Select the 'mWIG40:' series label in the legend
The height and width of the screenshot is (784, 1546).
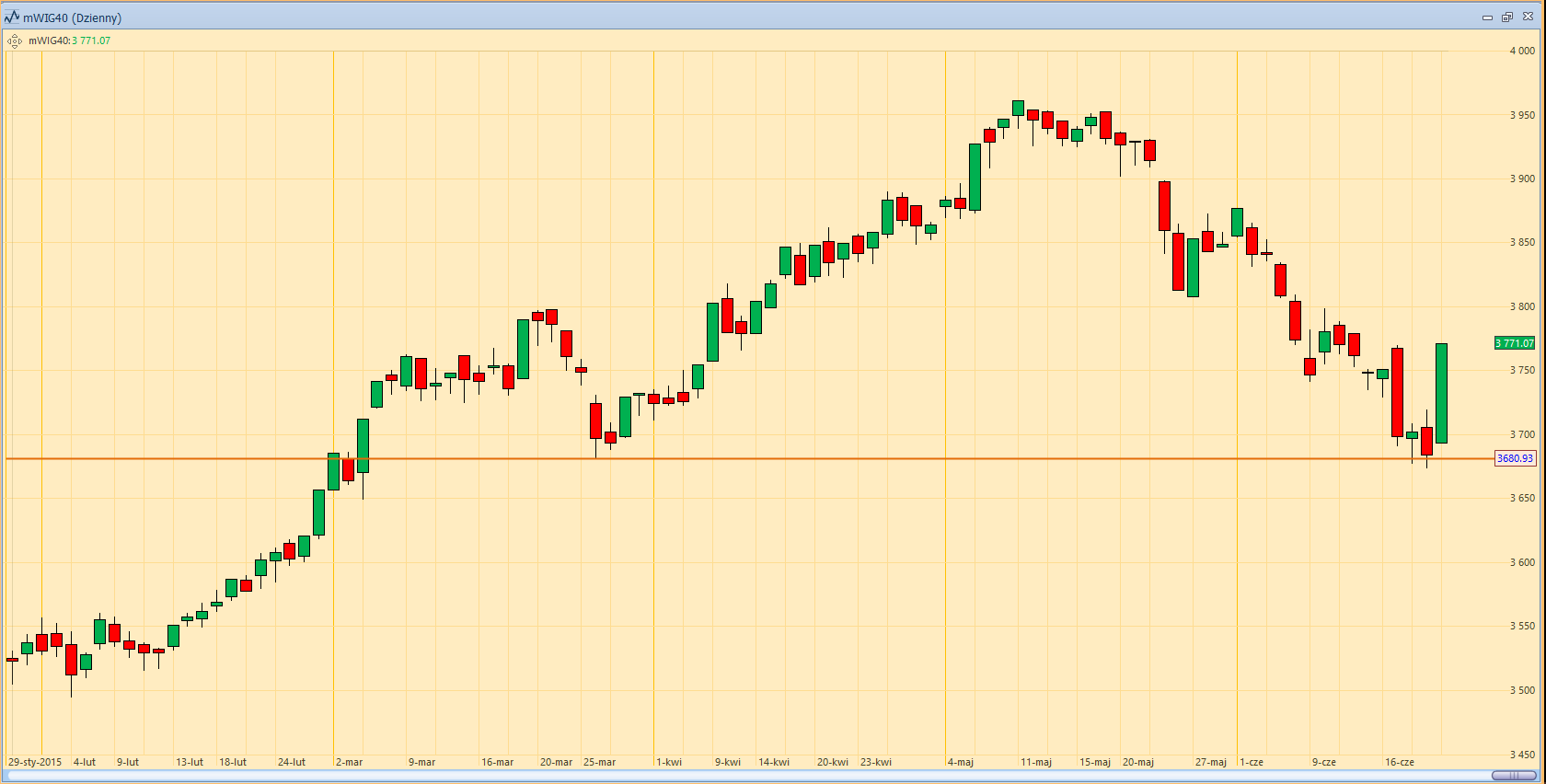(x=50, y=40)
